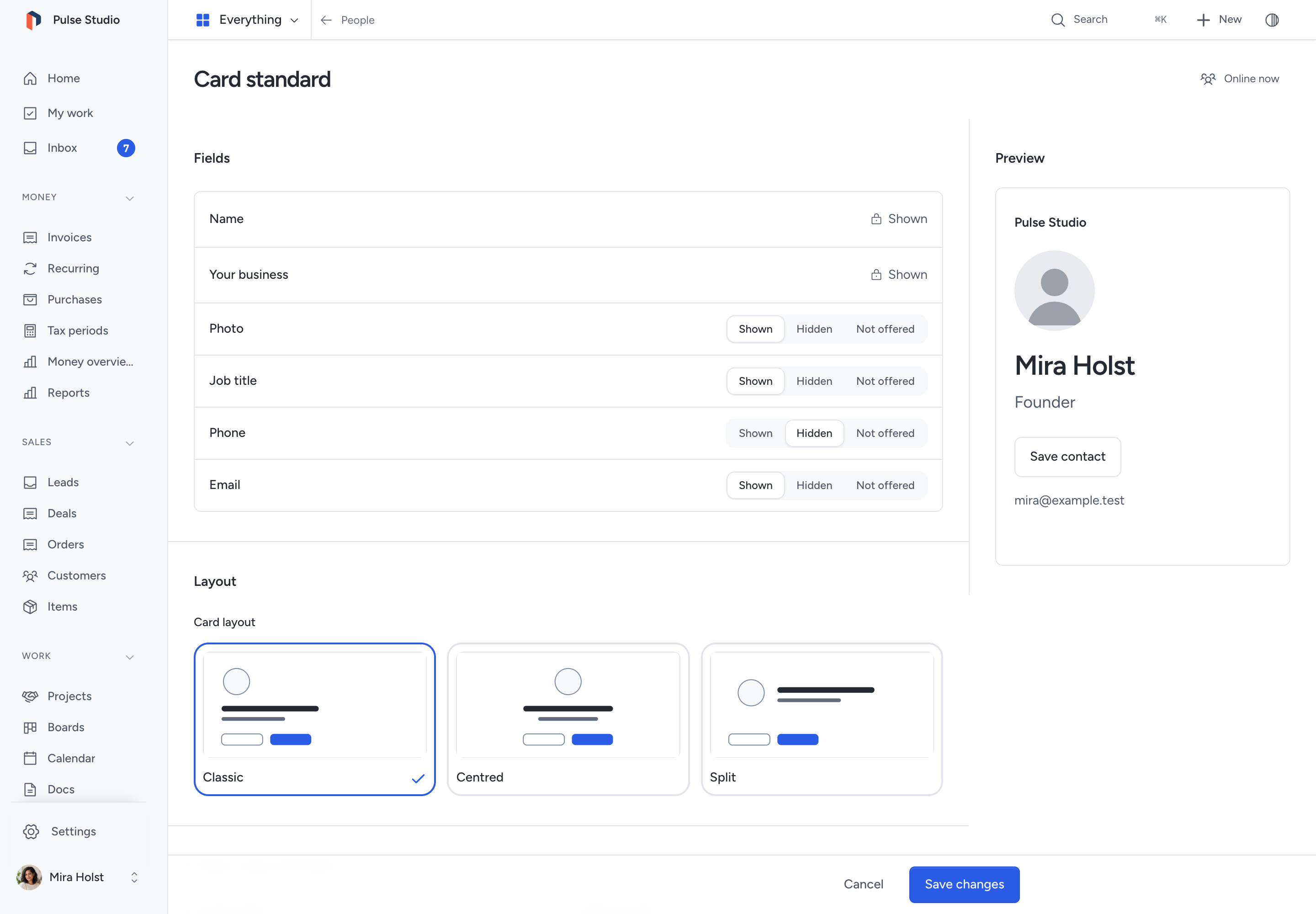Open the Inbox tray icon
Screen dimensions: 1316x914
30,149
